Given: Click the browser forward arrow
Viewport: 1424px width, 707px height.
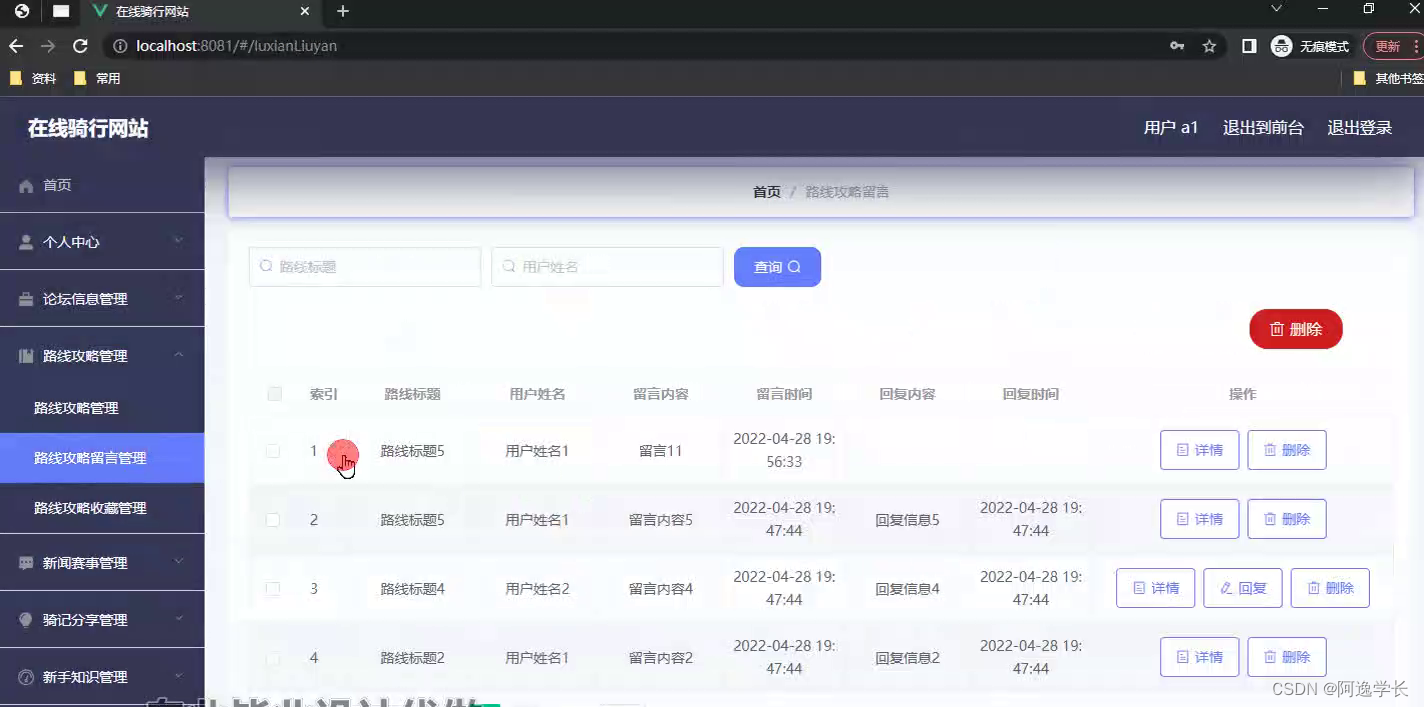Looking at the screenshot, I should pos(48,46).
